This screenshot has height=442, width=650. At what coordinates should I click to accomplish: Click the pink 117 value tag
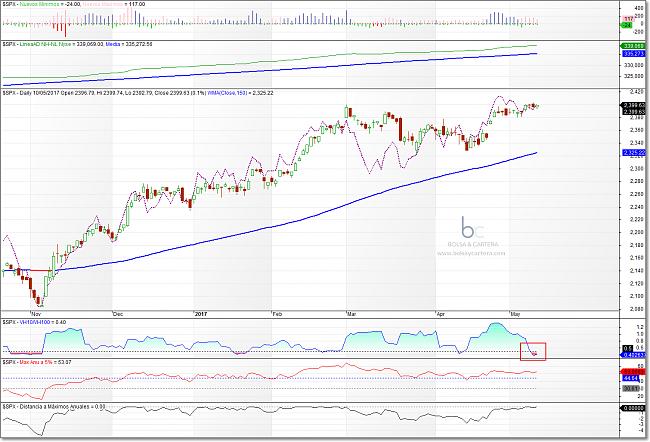tap(628, 19)
